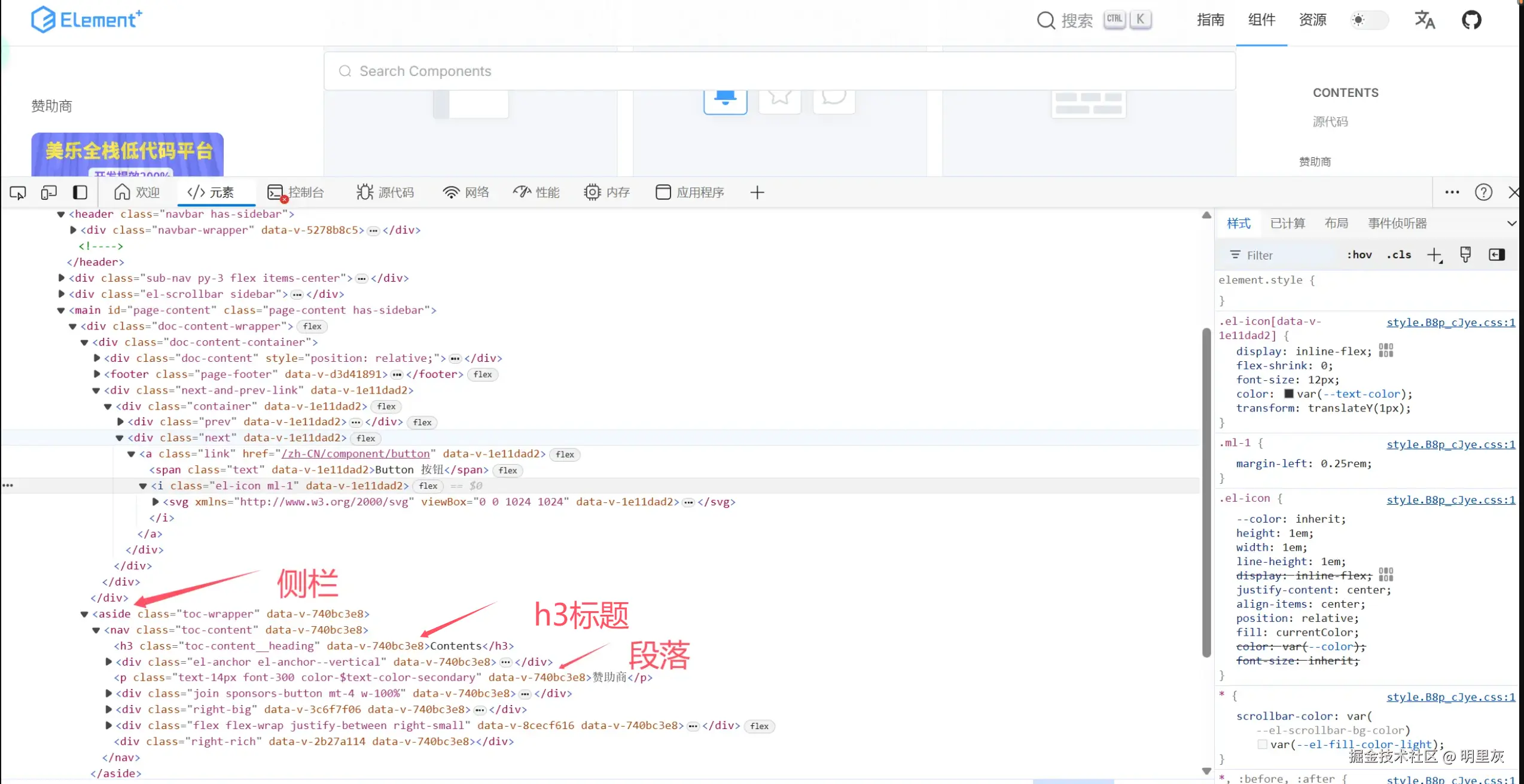
Task: Click the black --text-color swatch
Action: click(x=1289, y=394)
